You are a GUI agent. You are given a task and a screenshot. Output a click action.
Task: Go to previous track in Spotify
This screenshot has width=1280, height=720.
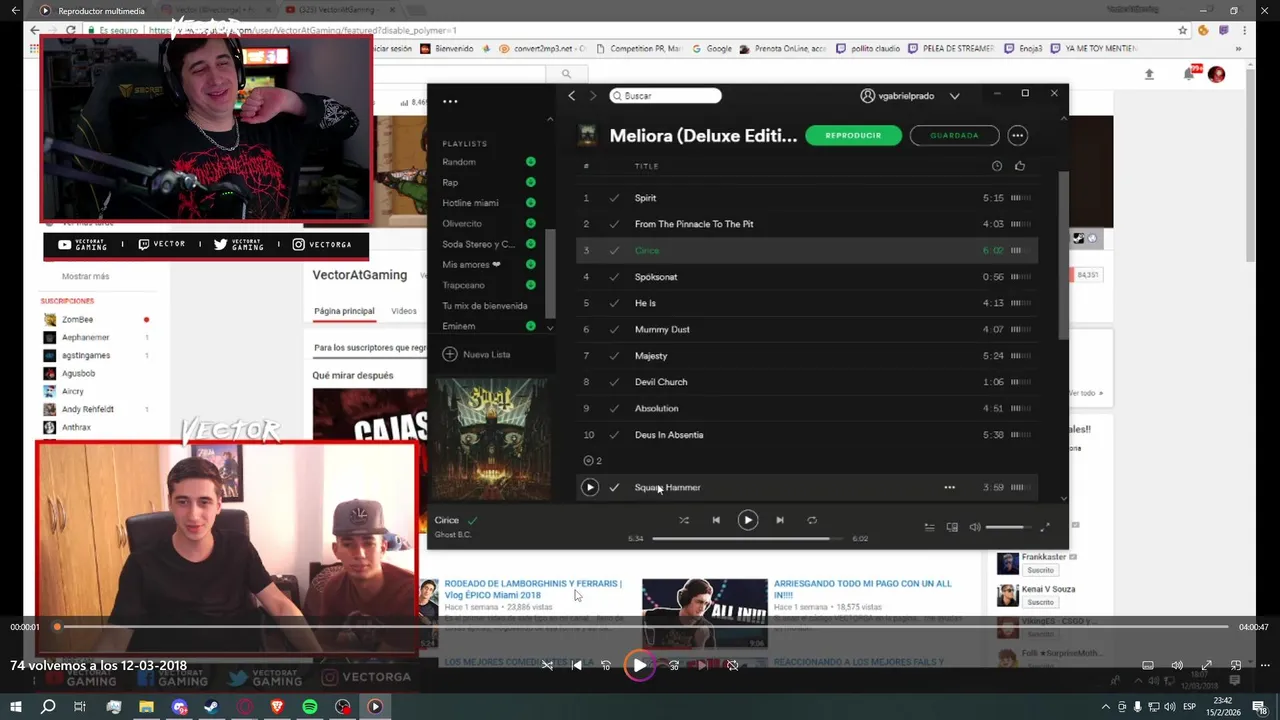click(716, 520)
